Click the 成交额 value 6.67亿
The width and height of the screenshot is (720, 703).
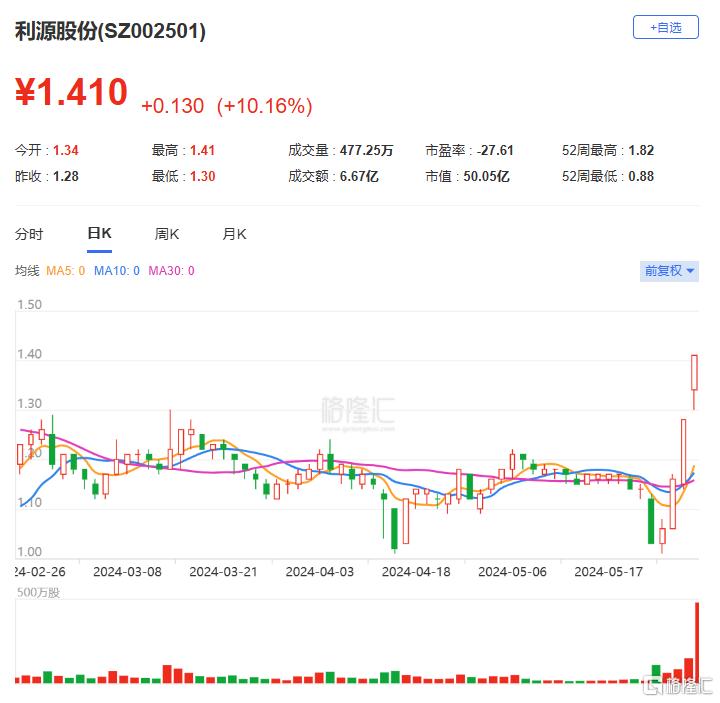(359, 176)
